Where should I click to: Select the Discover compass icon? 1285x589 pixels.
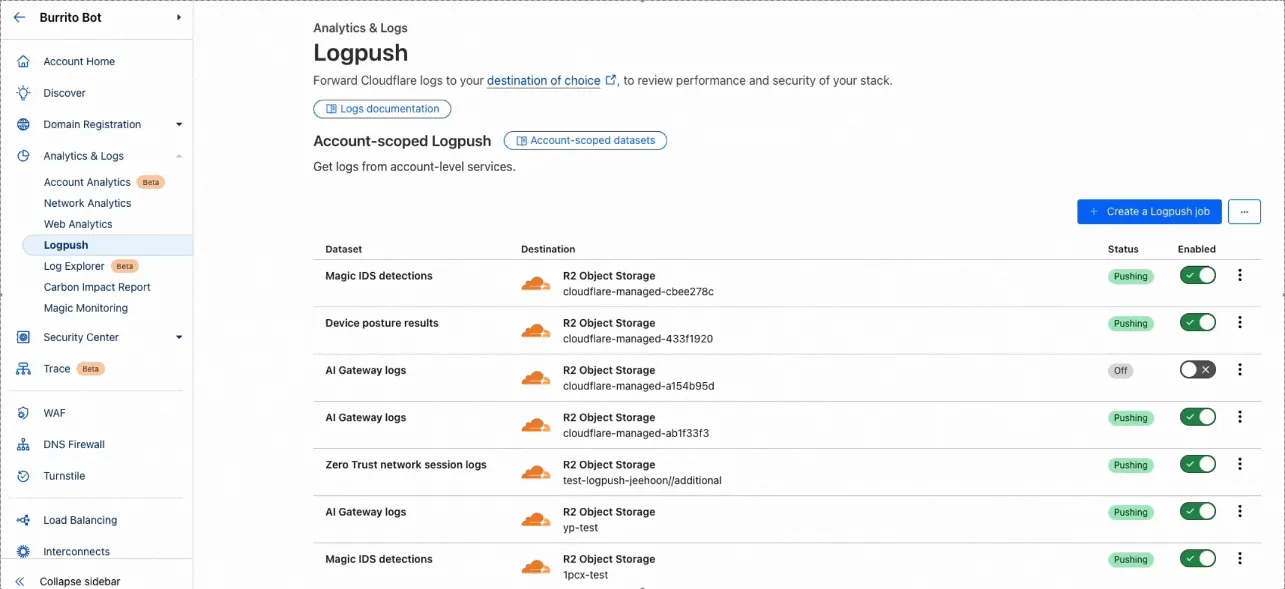22,92
